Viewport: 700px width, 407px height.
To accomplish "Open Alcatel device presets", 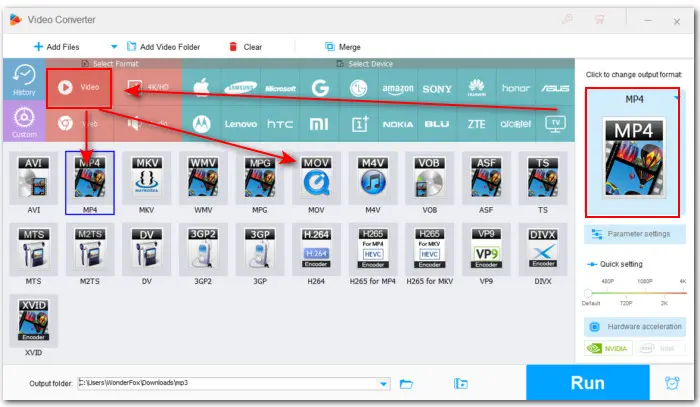I will coord(516,124).
